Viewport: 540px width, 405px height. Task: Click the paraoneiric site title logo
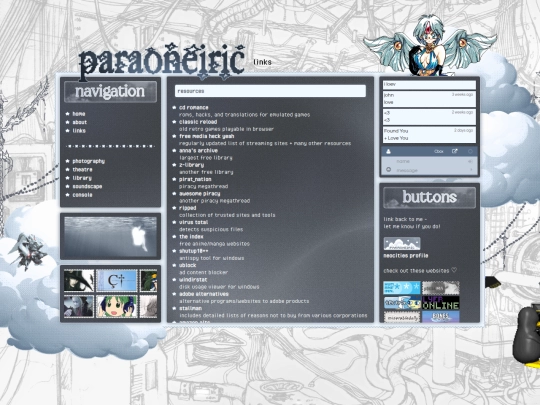point(162,61)
